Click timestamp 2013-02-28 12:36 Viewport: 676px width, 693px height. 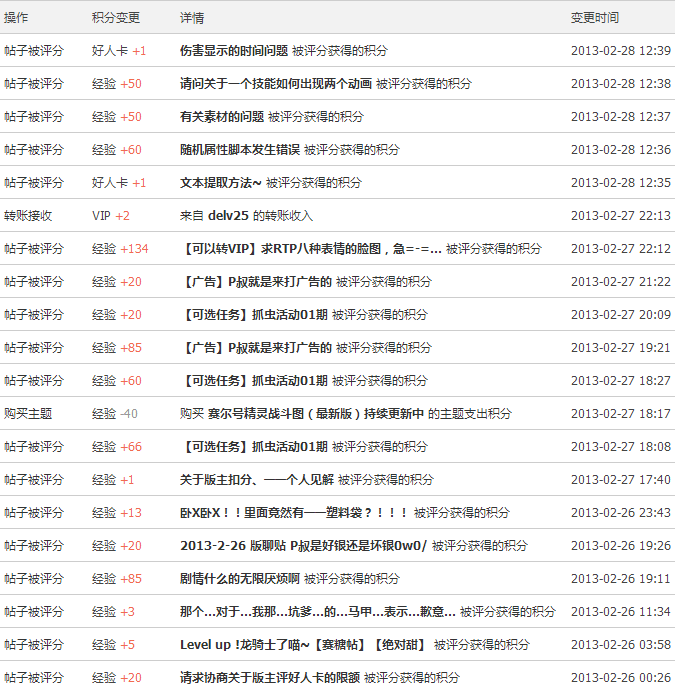pos(621,149)
